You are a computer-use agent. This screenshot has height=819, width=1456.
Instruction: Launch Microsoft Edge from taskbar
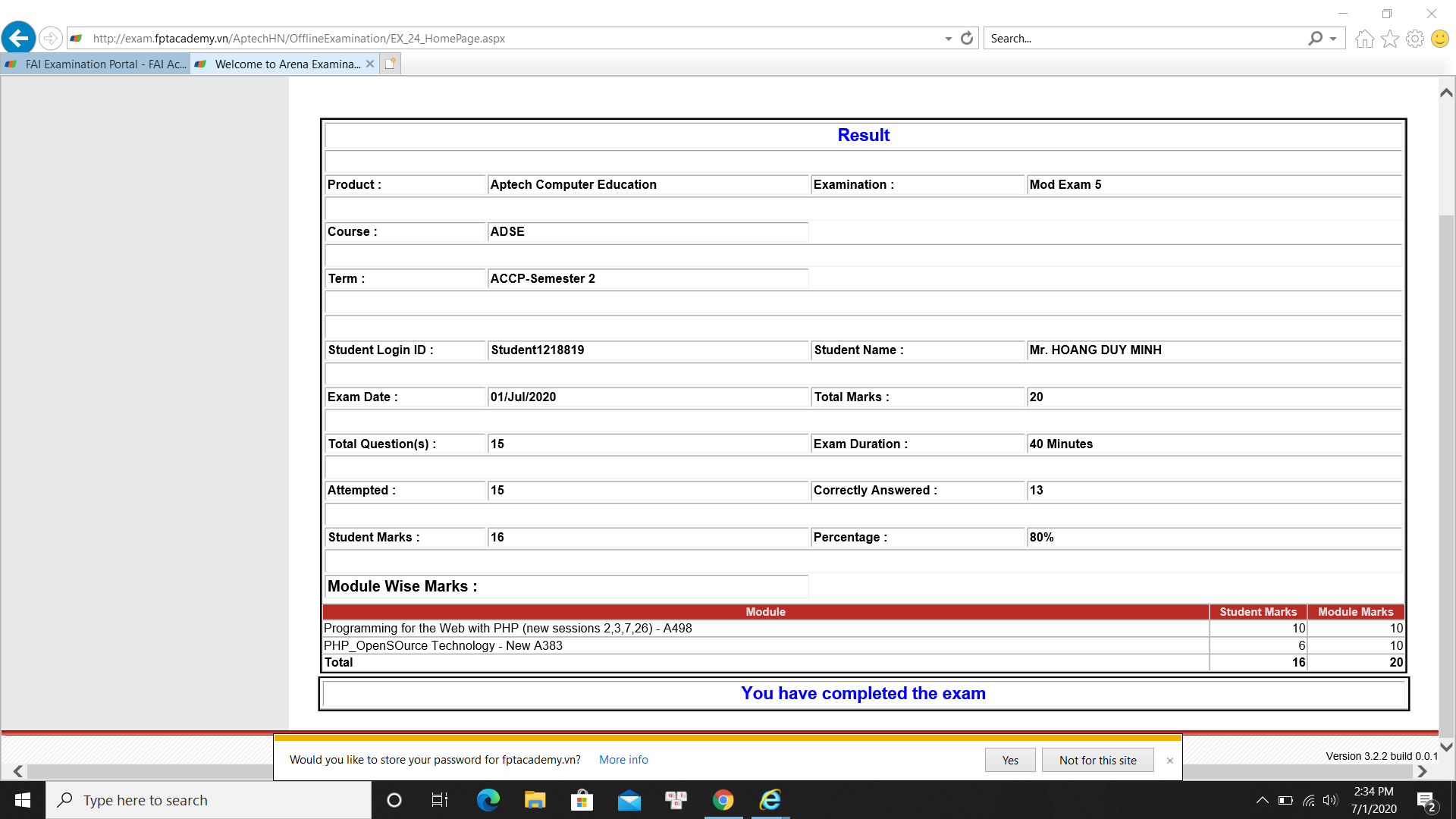[488, 800]
